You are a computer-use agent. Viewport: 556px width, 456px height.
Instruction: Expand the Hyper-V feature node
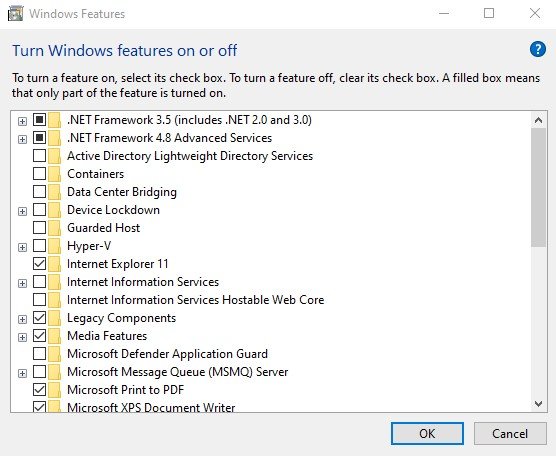point(22,247)
